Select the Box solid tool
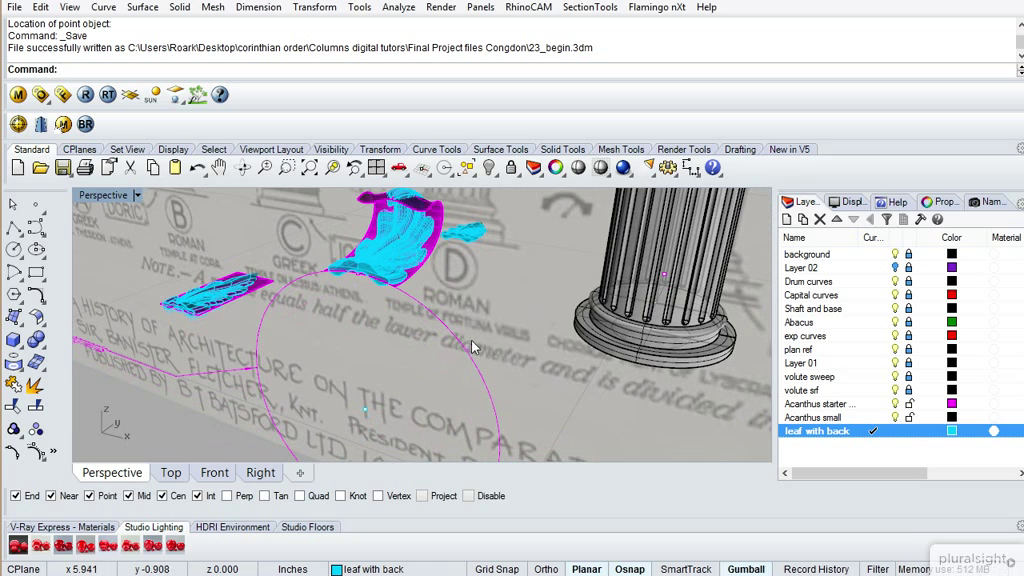Image resolution: width=1024 pixels, height=576 pixels. [13, 340]
